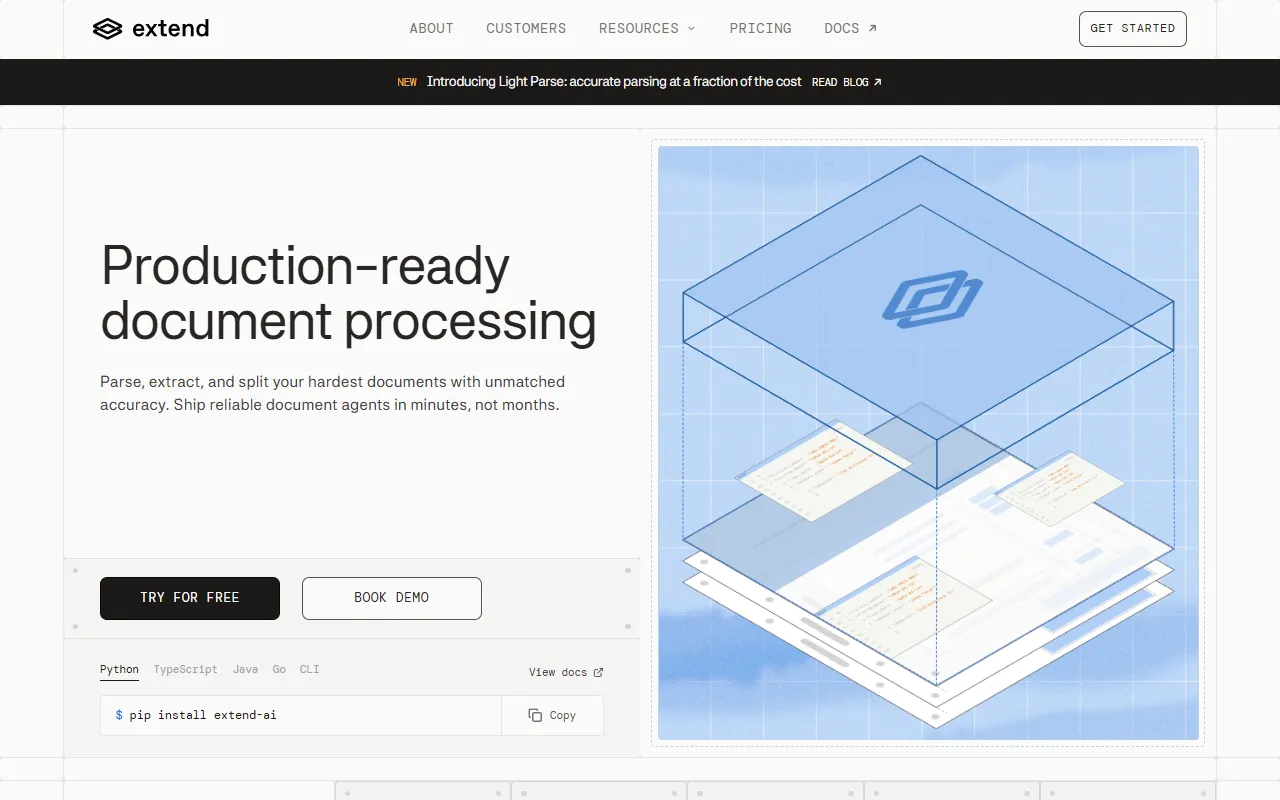Follow the Read Blog link
Image resolution: width=1280 pixels, height=800 pixels.
click(x=847, y=82)
